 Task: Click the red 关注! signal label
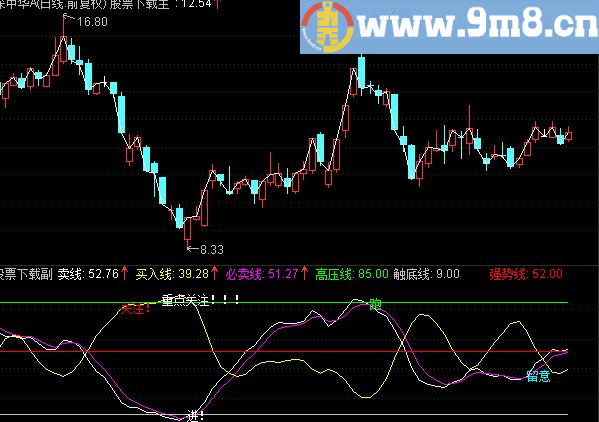(135, 309)
